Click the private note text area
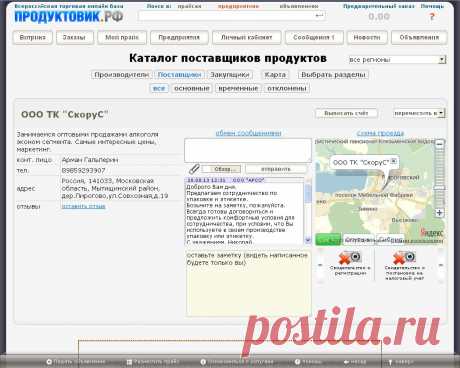Image resolution: width=460 pixels, height=368 pixels. tap(248, 283)
